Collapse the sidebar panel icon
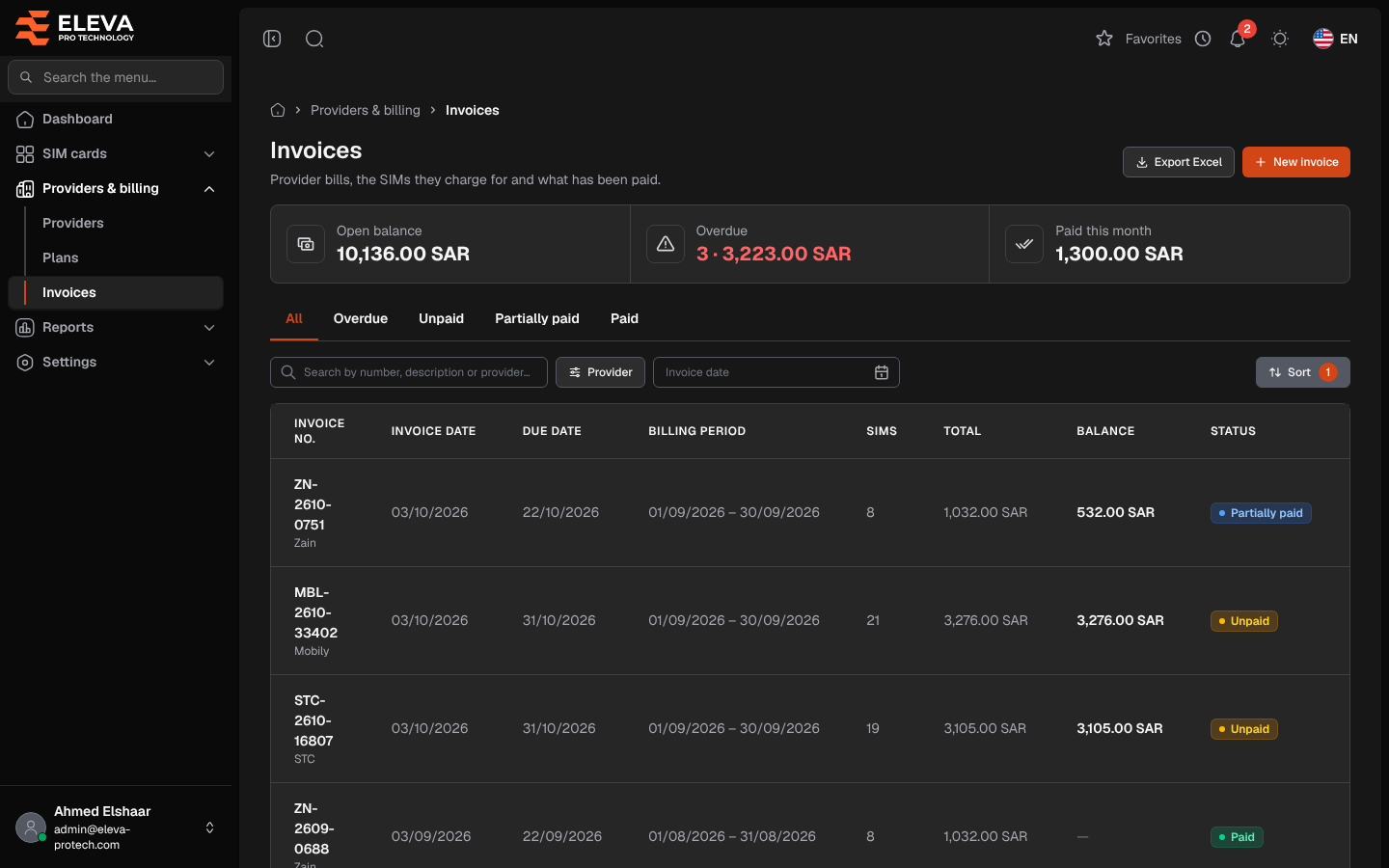 272,39
